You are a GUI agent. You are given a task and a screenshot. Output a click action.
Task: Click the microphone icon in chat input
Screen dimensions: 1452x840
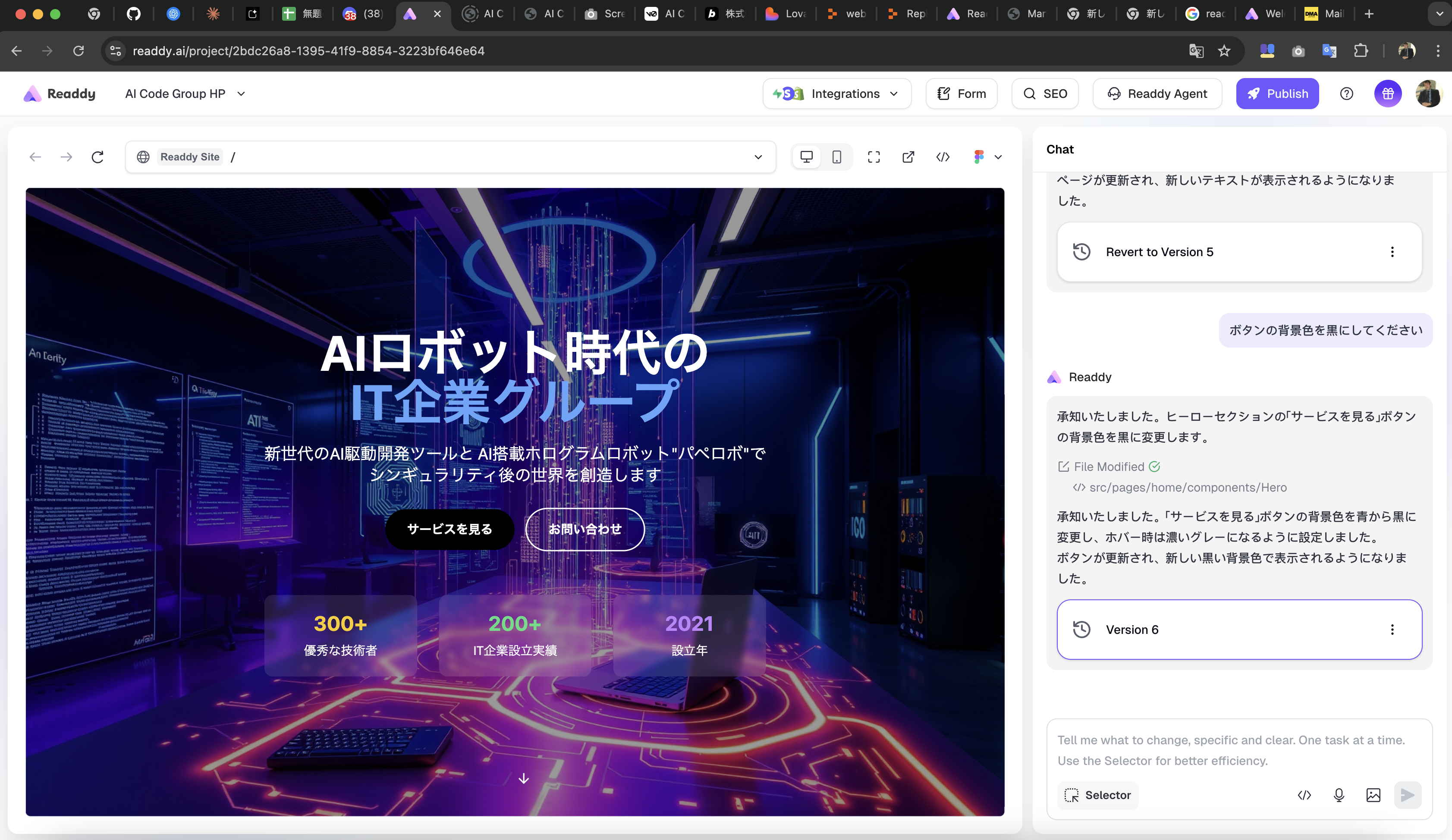click(x=1339, y=795)
